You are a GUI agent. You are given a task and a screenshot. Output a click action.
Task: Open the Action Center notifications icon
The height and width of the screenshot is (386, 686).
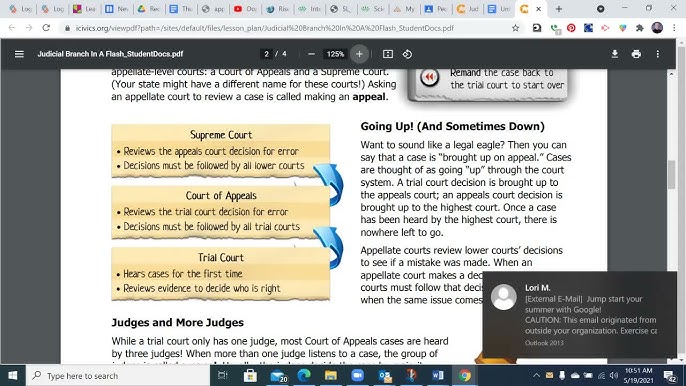(670, 375)
